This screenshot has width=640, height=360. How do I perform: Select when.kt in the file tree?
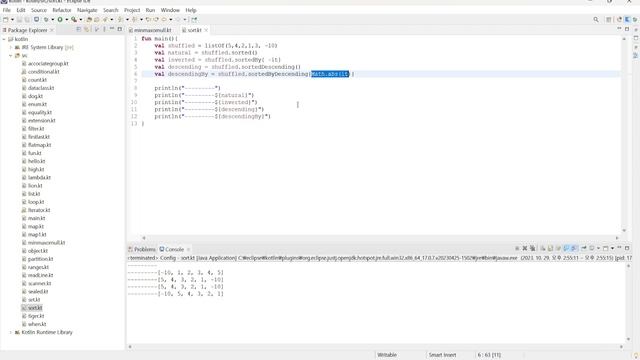pos(37,324)
